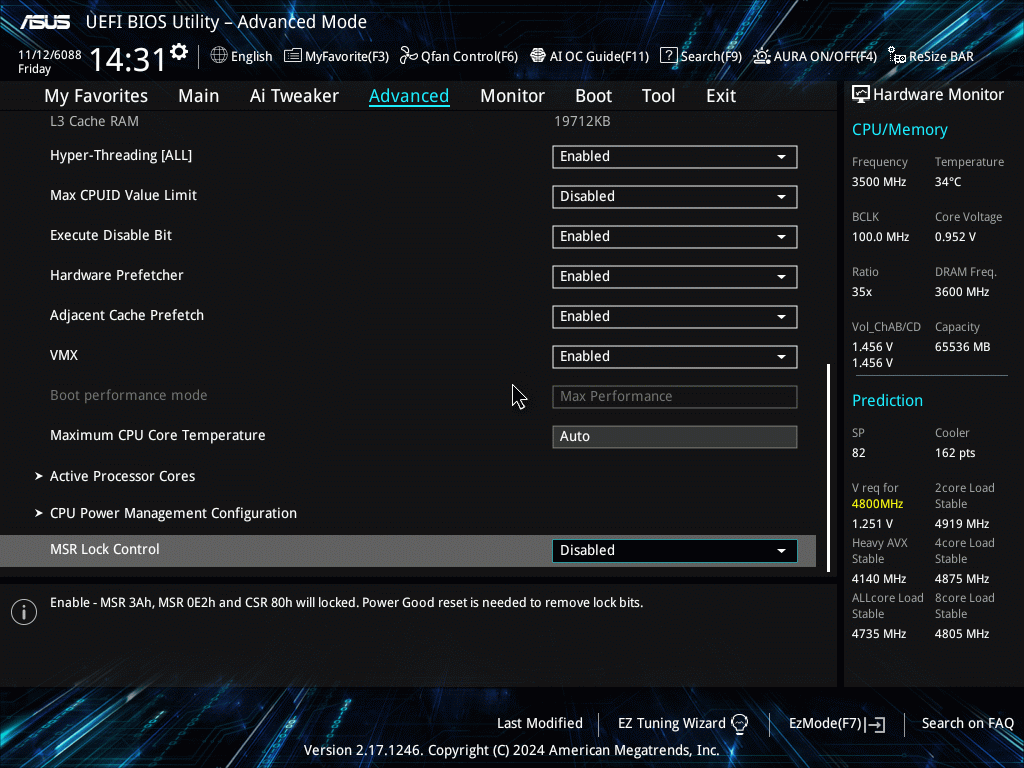Change the VMX setting dropdown
Image resolution: width=1024 pixels, height=768 pixels.
[674, 357]
